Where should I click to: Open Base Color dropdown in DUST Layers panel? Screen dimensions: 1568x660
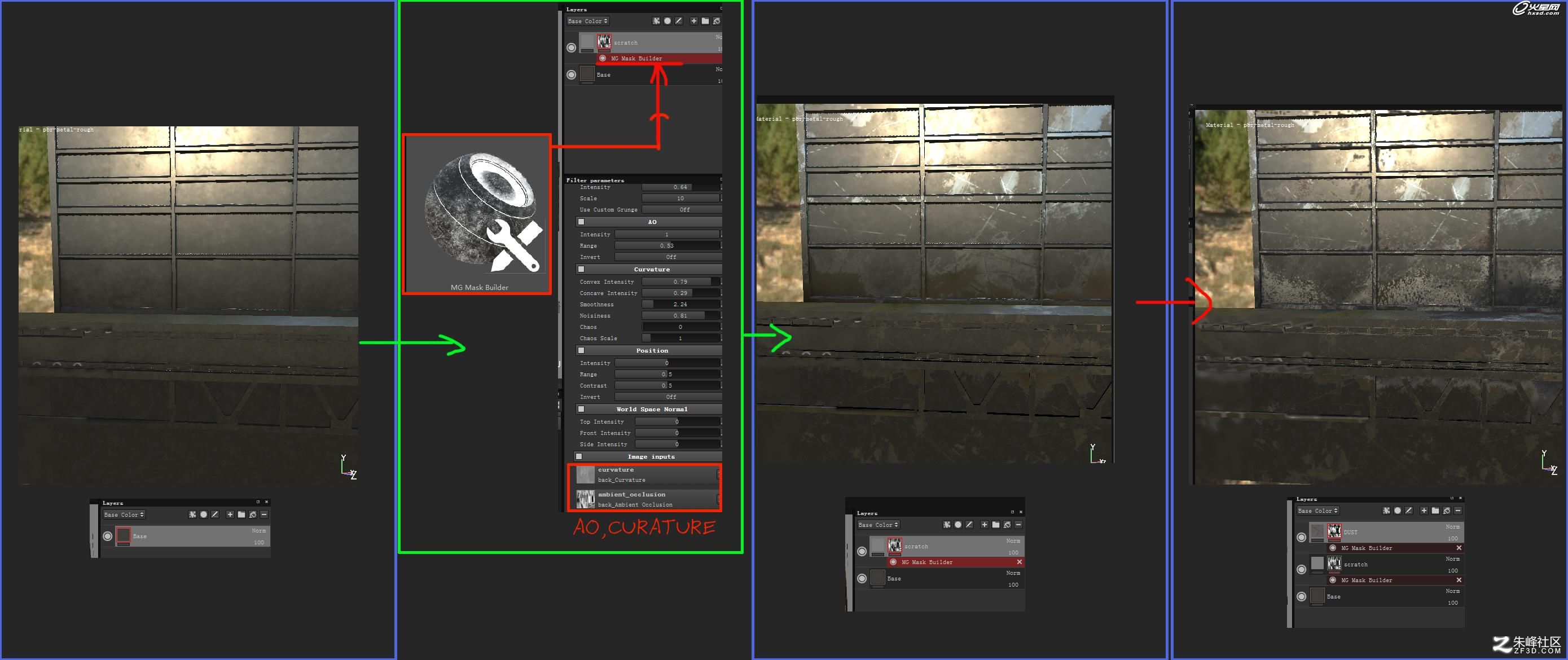1318,511
